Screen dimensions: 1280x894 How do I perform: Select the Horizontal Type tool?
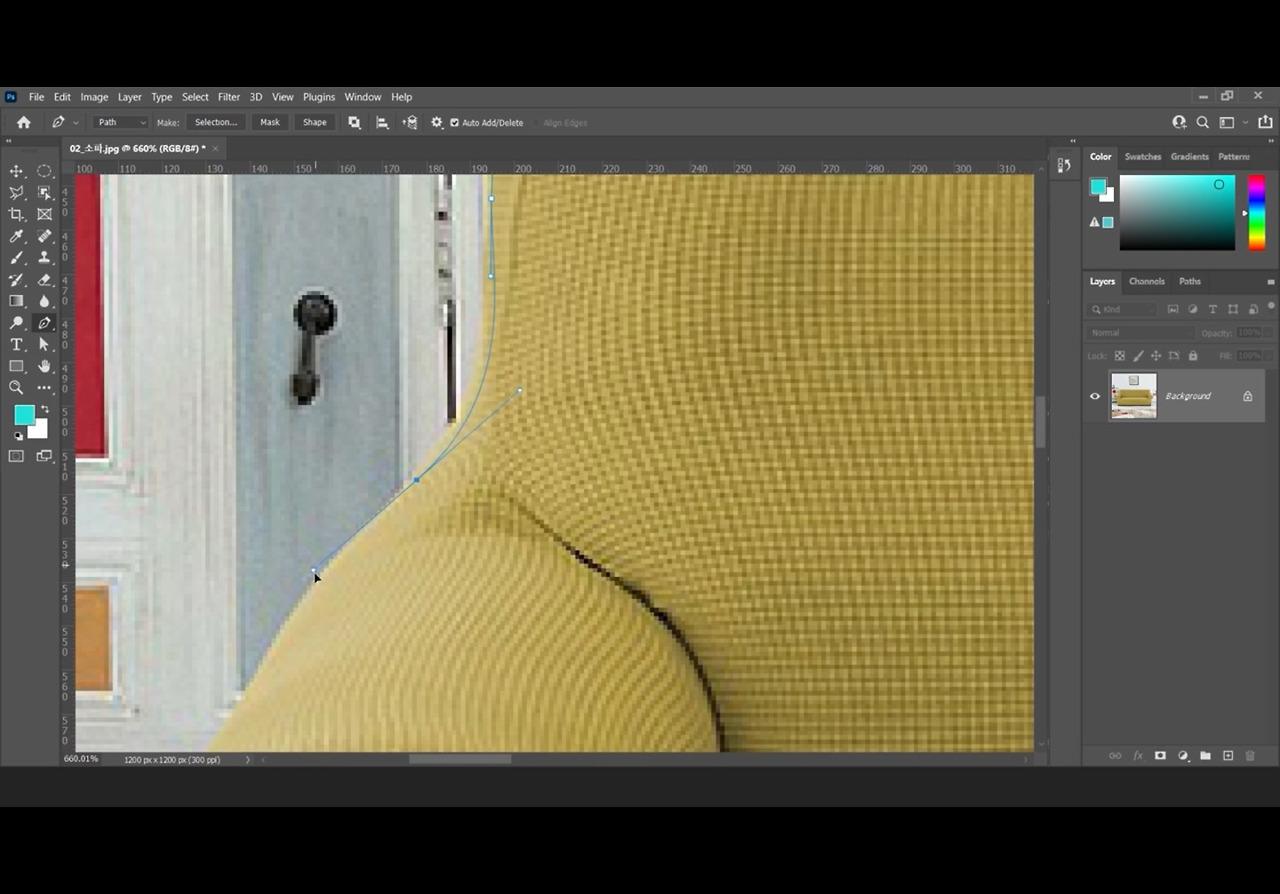16,345
